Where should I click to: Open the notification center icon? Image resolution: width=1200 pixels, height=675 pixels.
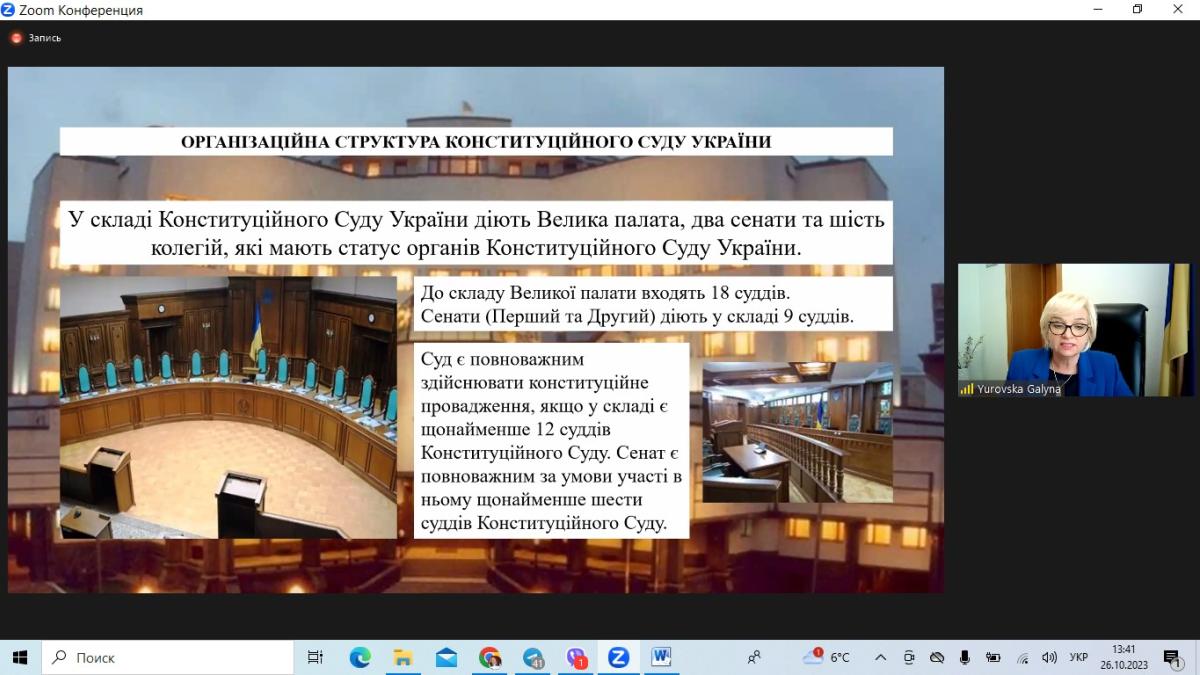(x=1172, y=657)
